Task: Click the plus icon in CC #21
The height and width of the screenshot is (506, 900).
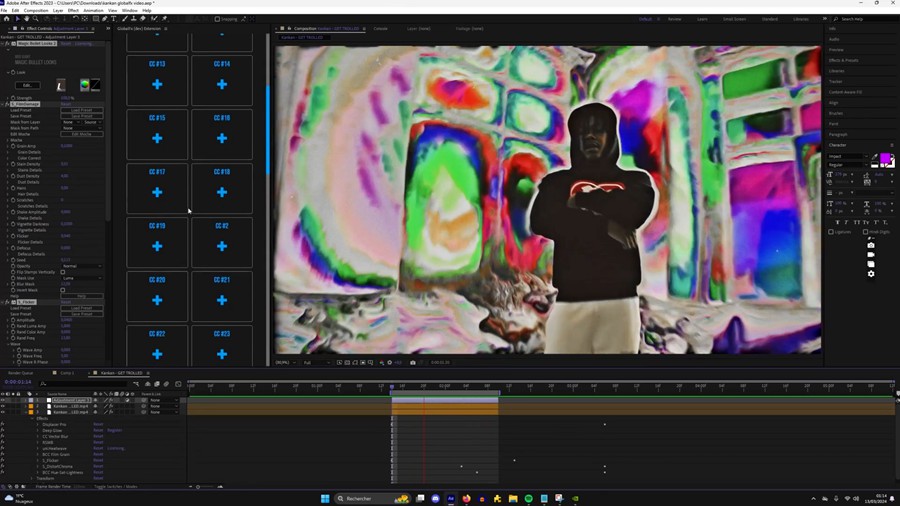Action: point(222,300)
